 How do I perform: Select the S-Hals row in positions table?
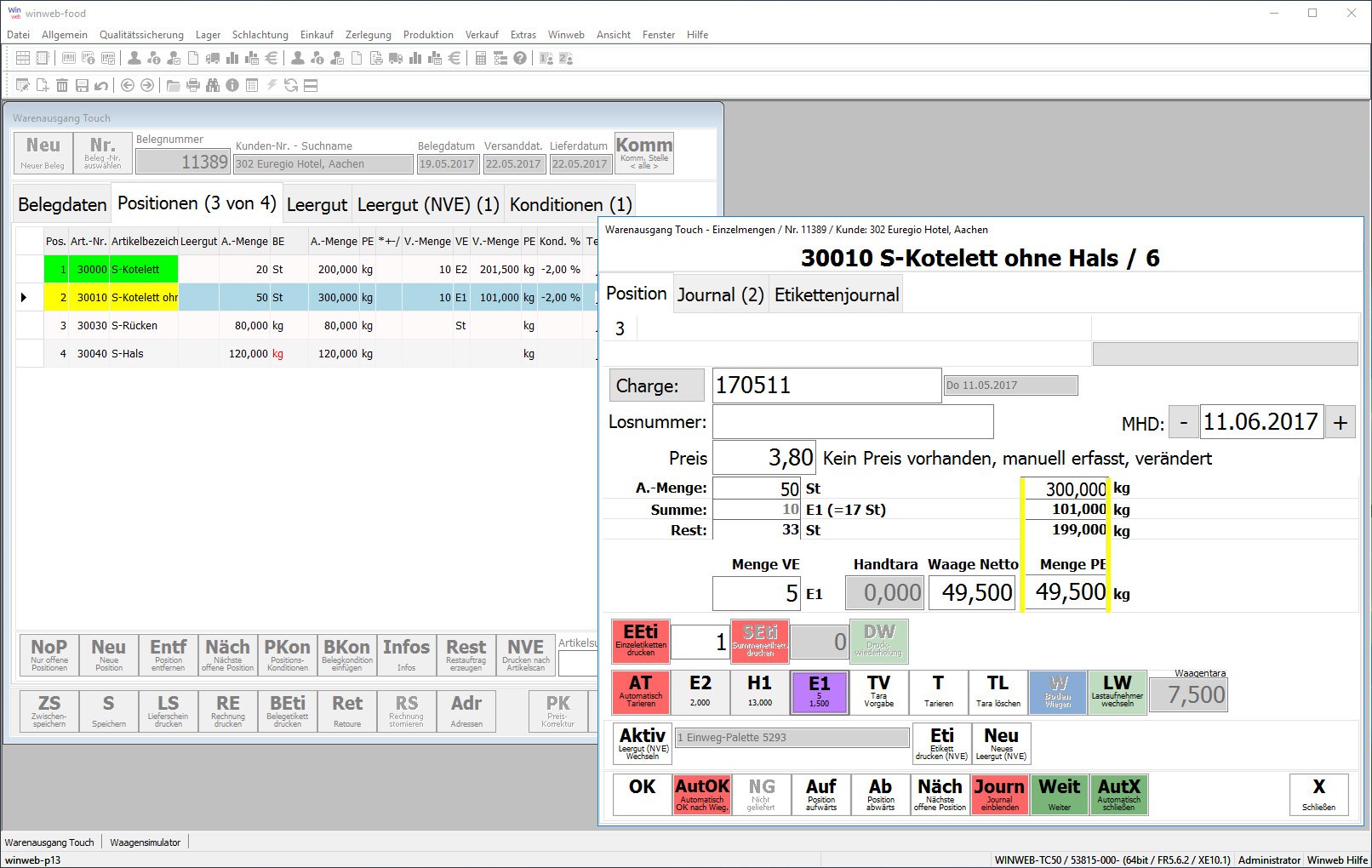[306, 353]
